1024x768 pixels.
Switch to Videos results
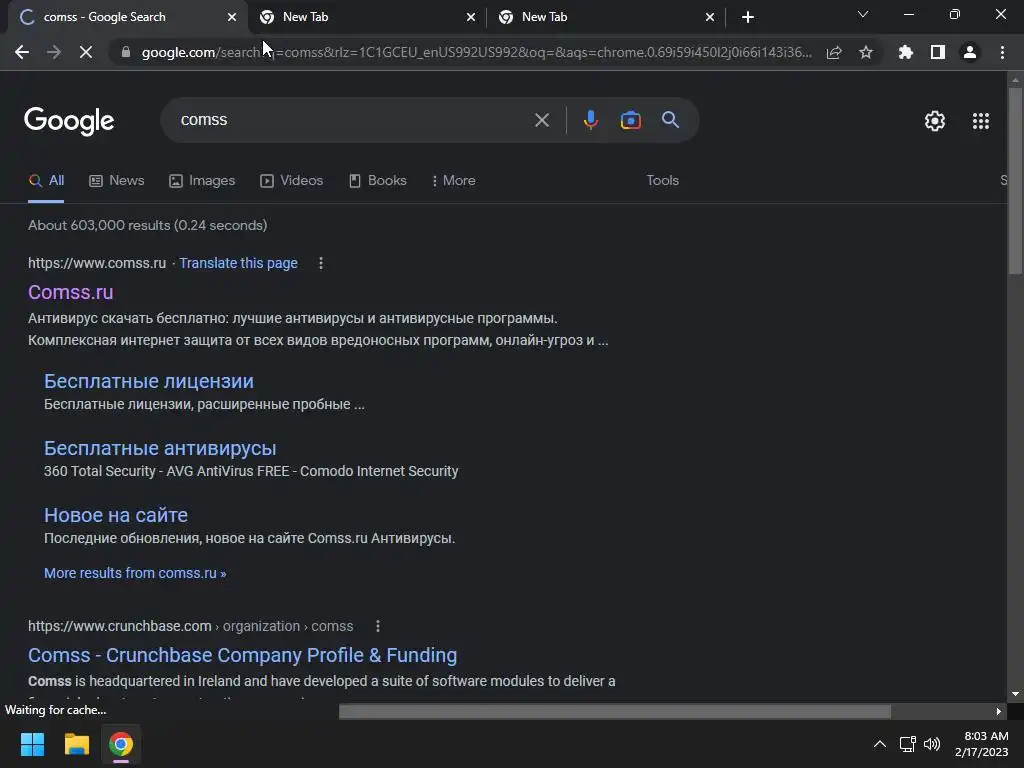291,181
